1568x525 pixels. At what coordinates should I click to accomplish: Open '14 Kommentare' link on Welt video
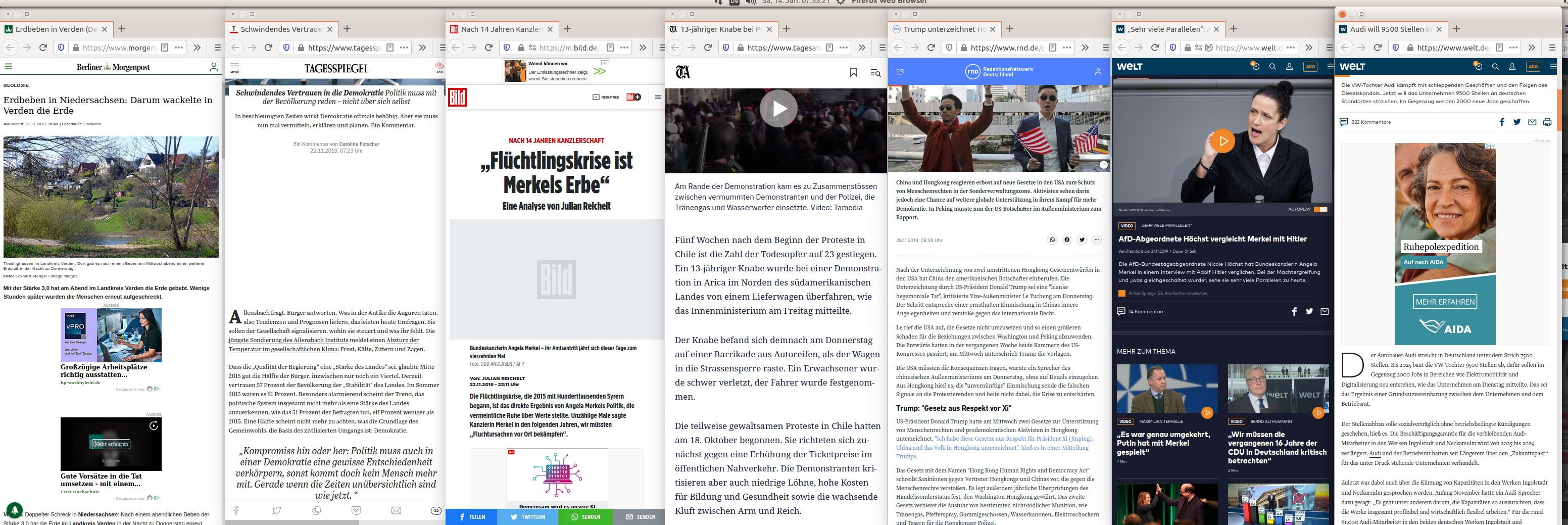(1141, 311)
